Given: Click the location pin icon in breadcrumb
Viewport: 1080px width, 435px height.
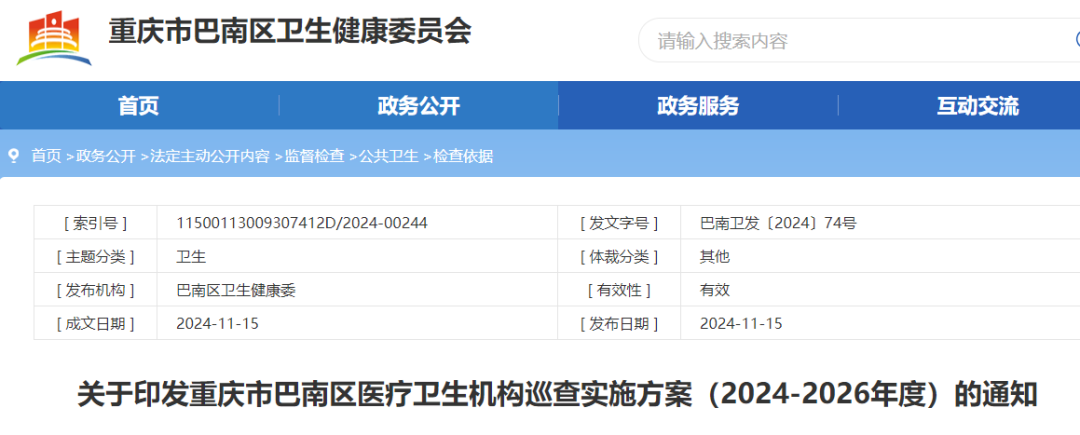Looking at the screenshot, I should click(13, 156).
